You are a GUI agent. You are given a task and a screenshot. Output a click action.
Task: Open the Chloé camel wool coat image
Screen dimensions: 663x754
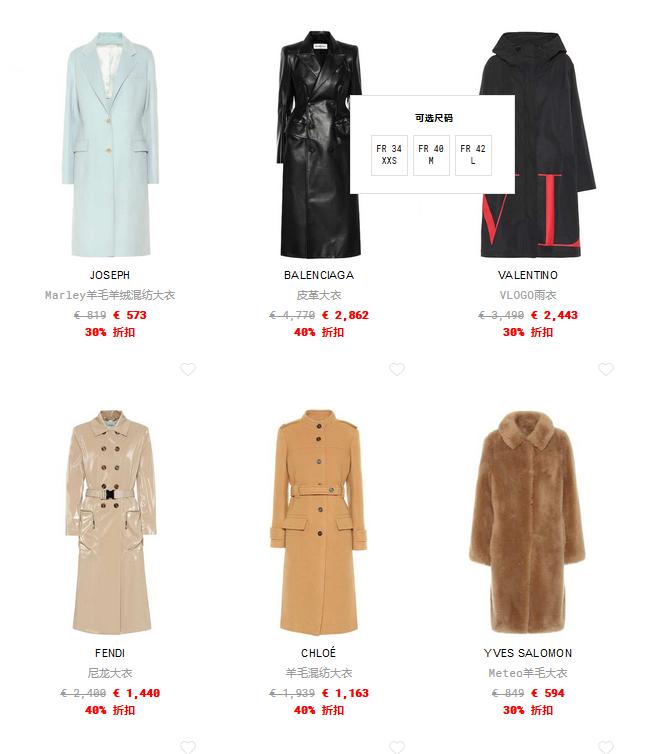pyautogui.click(x=319, y=522)
